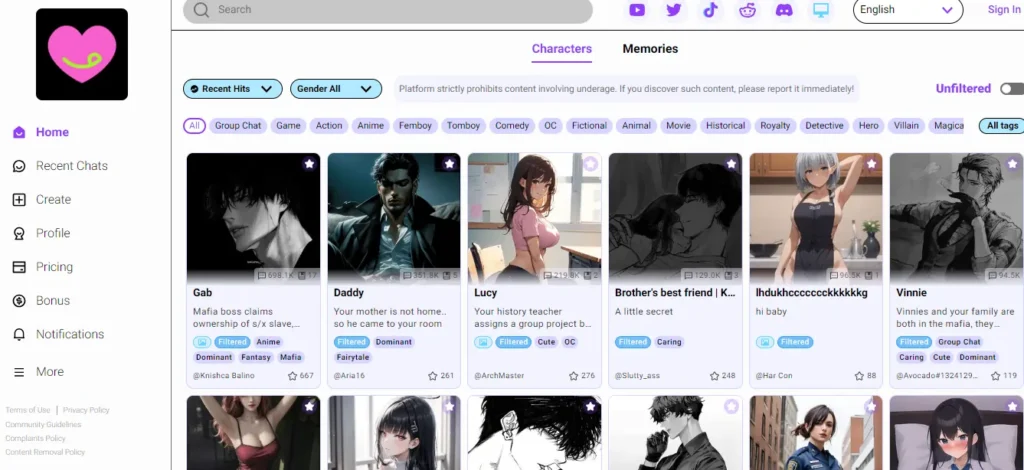
Task: Favorite the Gab card star badge
Action: click(310, 164)
